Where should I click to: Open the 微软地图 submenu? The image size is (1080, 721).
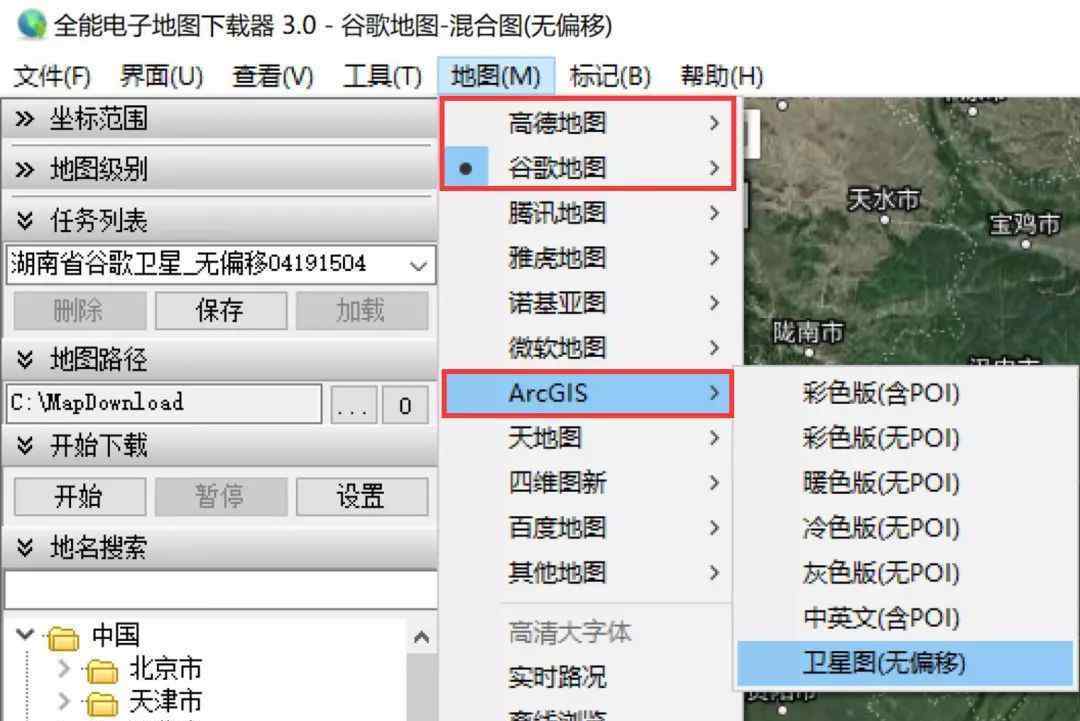592,348
